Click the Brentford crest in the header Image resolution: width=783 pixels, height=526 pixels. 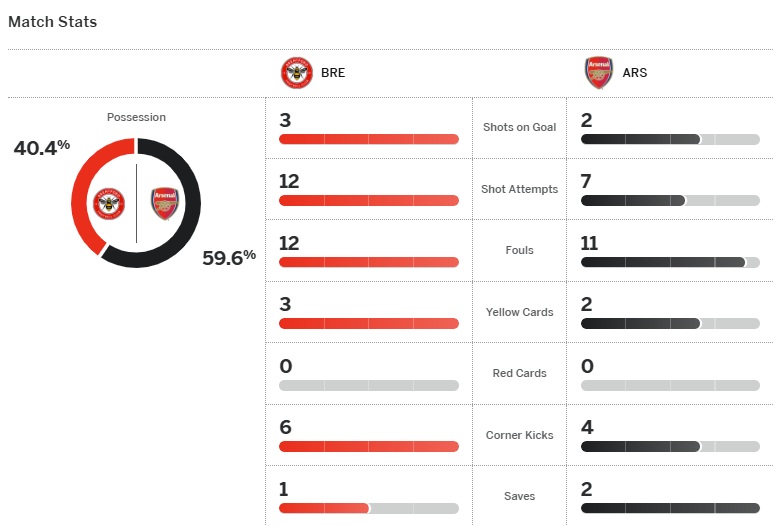click(x=297, y=73)
